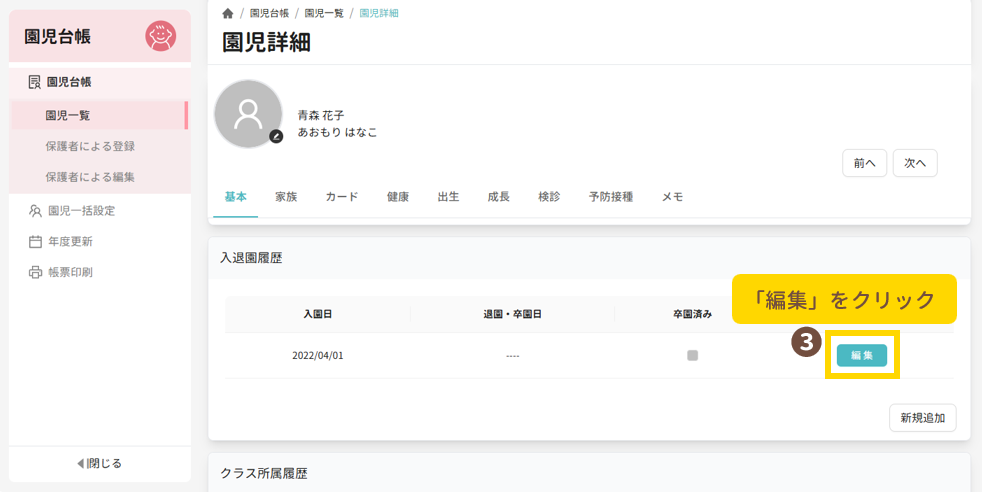Click the avatar edit pencil icon

[x=276, y=136]
